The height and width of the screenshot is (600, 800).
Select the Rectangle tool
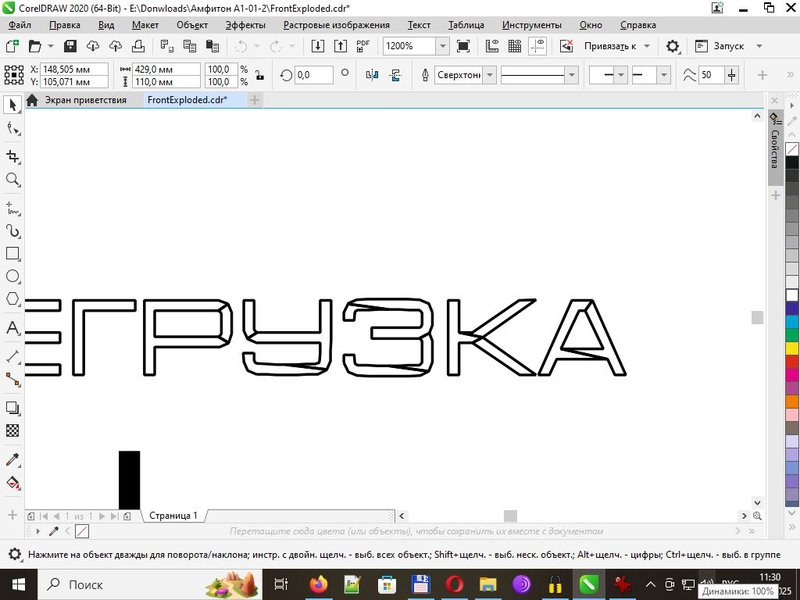[x=12, y=254]
